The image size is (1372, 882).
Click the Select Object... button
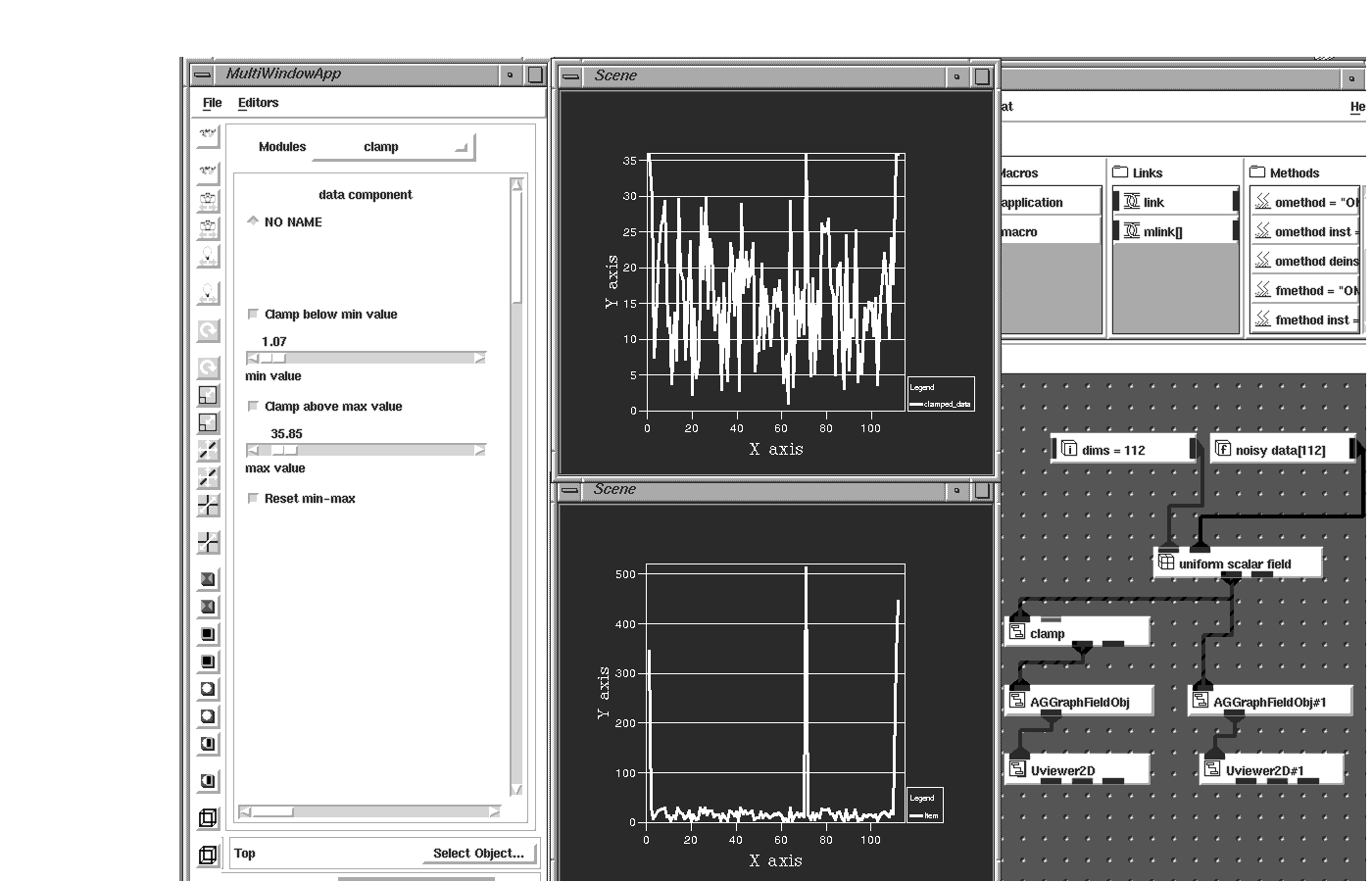(478, 854)
